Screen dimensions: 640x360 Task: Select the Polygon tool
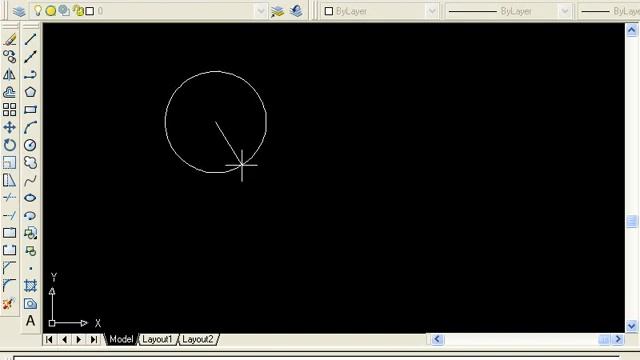tap(30, 92)
